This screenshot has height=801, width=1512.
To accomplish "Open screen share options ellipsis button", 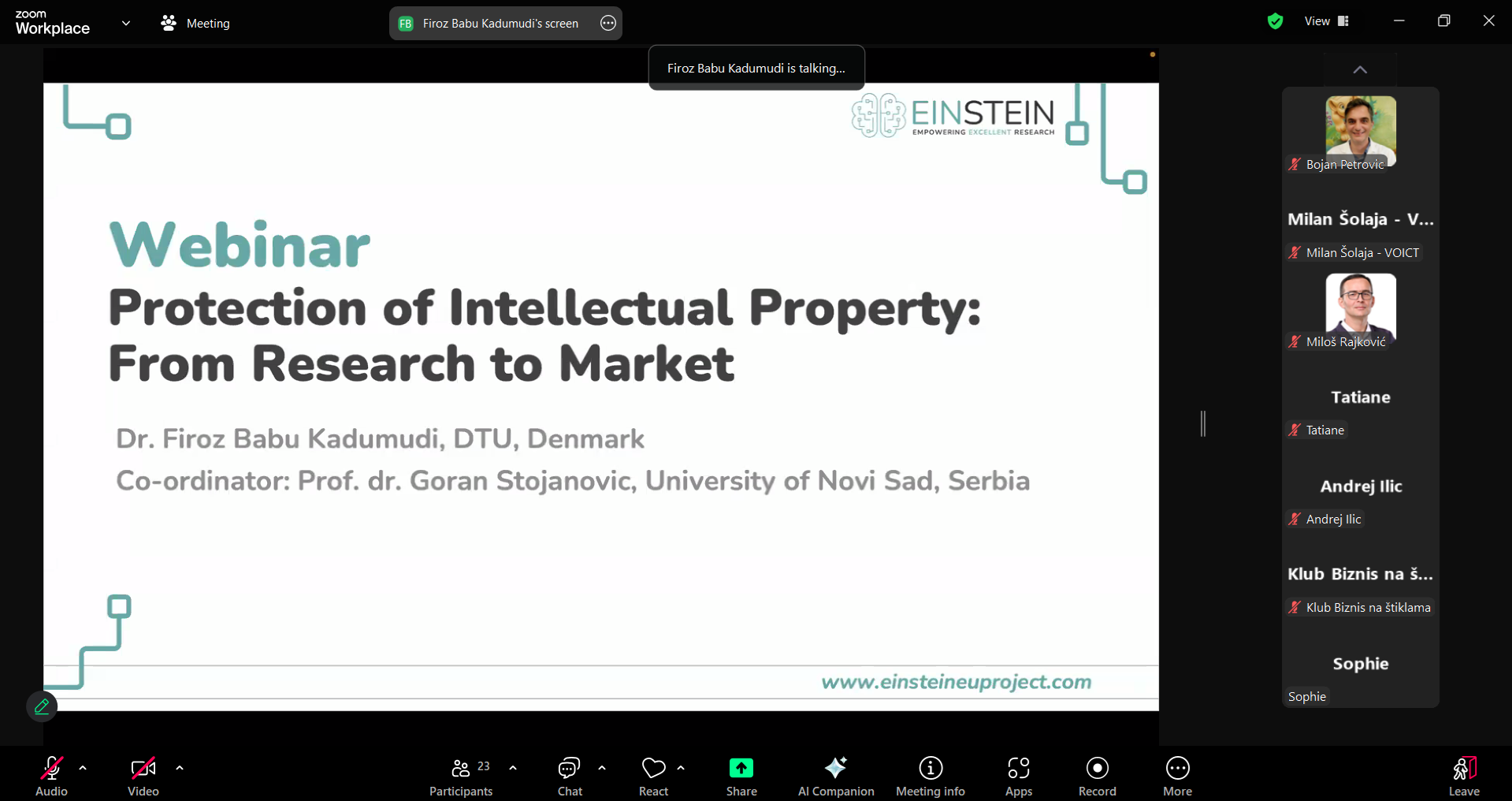I will (x=608, y=24).
